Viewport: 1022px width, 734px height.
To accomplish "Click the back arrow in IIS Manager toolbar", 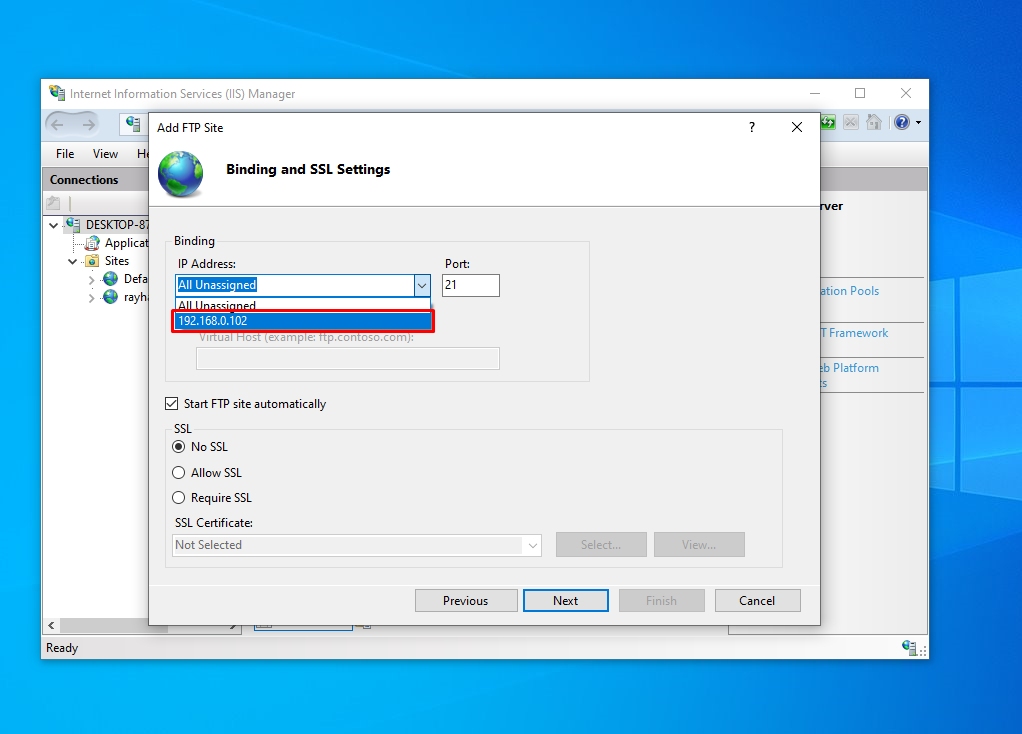I will click(x=57, y=124).
